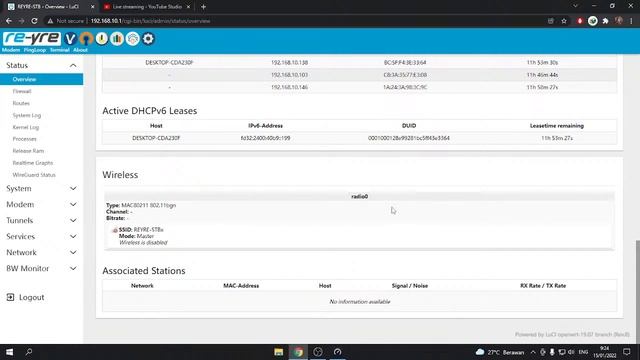Click DESKTOP-CDA230F in DHCPv6 leases
The image size is (640, 360).
[x=156, y=138]
